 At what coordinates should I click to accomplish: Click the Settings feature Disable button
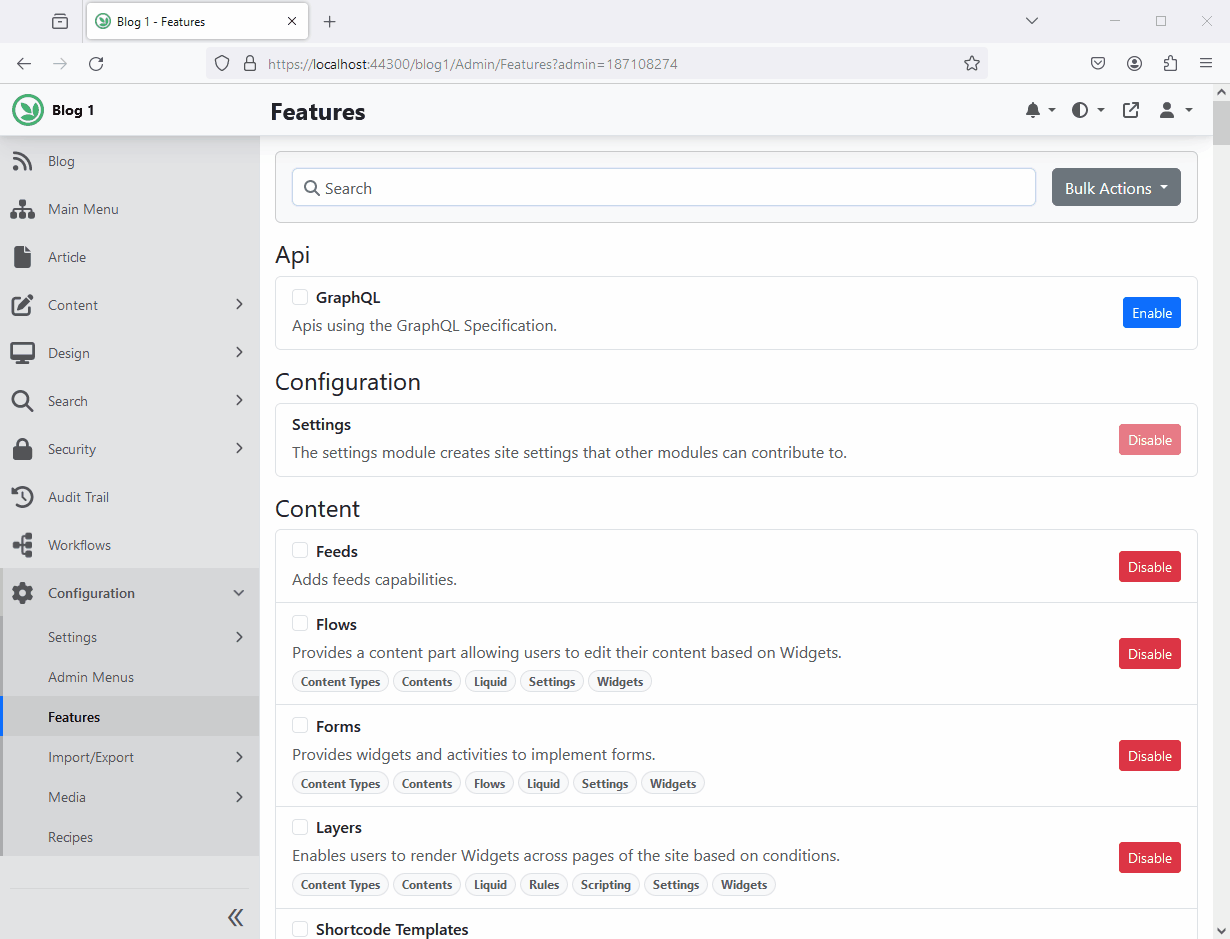1150,440
